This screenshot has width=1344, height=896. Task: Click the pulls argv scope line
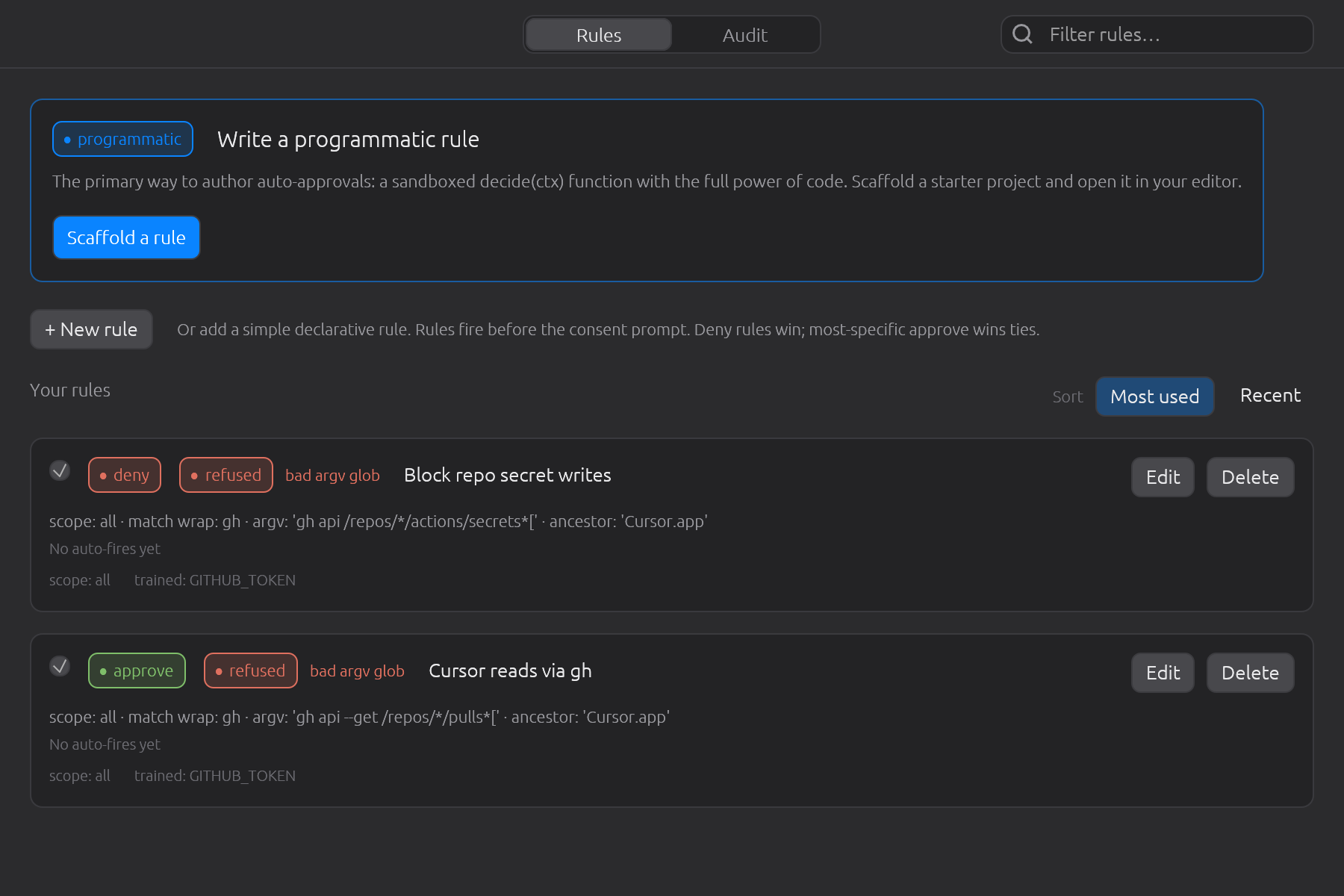click(x=359, y=717)
